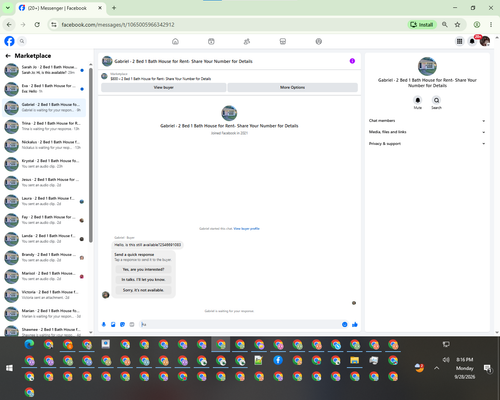Bookmark this page star icon
This screenshot has height=400, width=500.
point(457,25)
